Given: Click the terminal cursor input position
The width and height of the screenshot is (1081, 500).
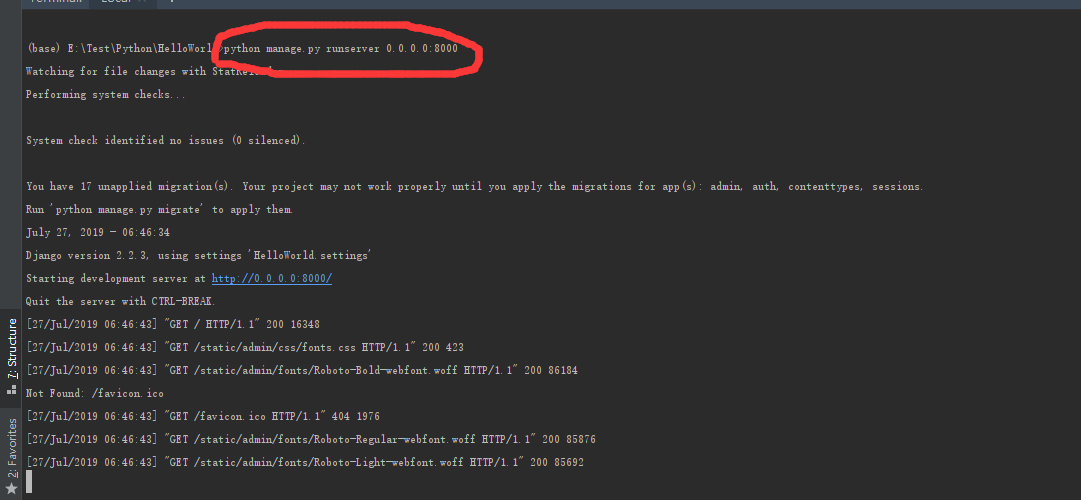Looking at the screenshot, I should pos(30,483).
